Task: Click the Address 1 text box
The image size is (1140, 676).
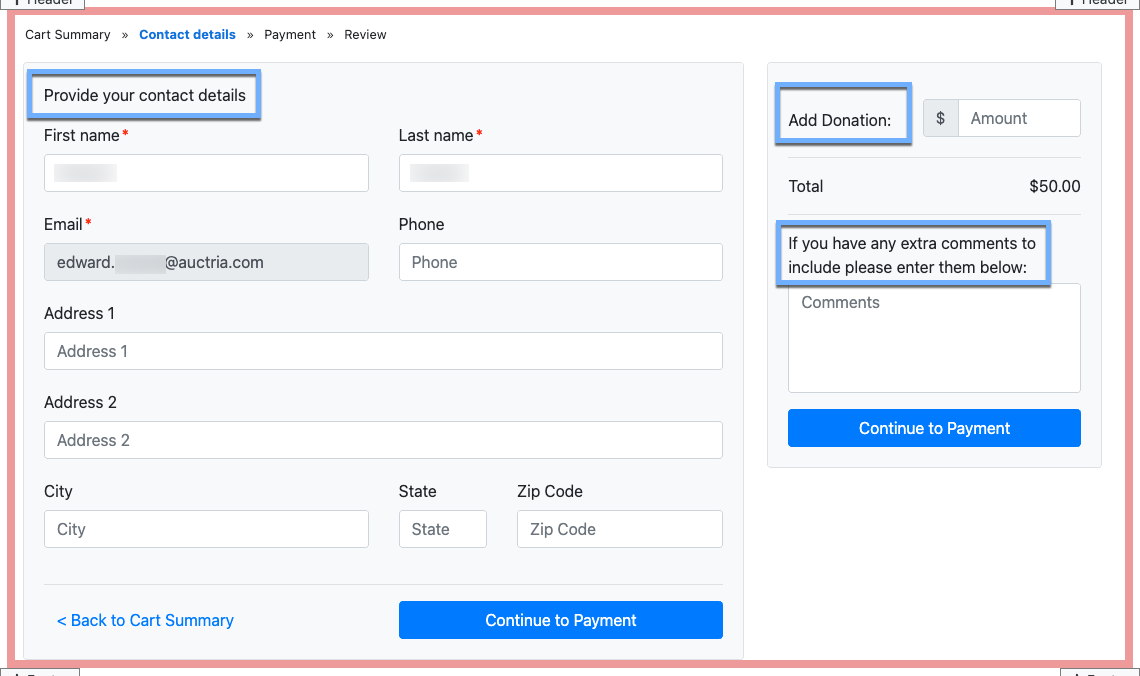Action: point(383,351)
